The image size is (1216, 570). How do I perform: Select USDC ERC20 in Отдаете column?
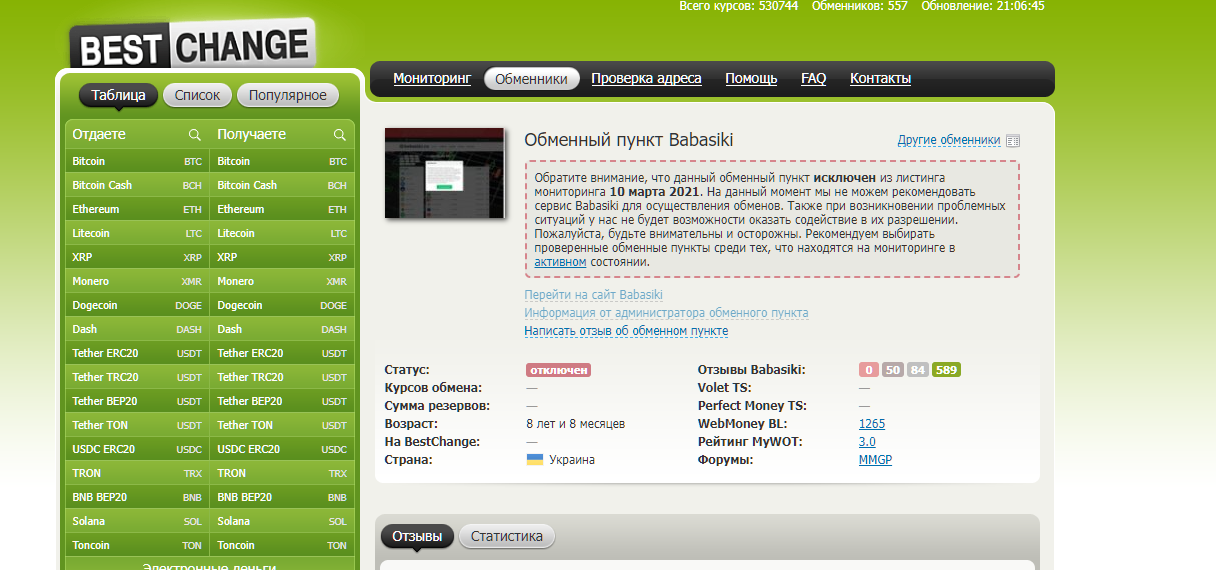tap(137, 449)
